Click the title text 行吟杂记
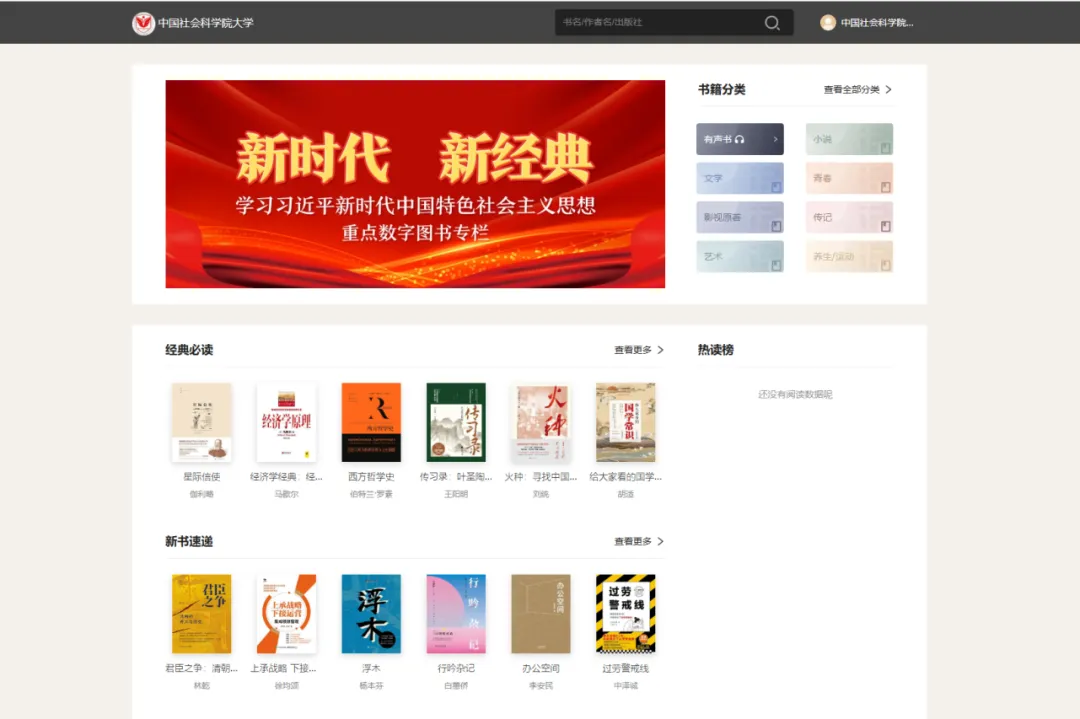 coord(456,668)
